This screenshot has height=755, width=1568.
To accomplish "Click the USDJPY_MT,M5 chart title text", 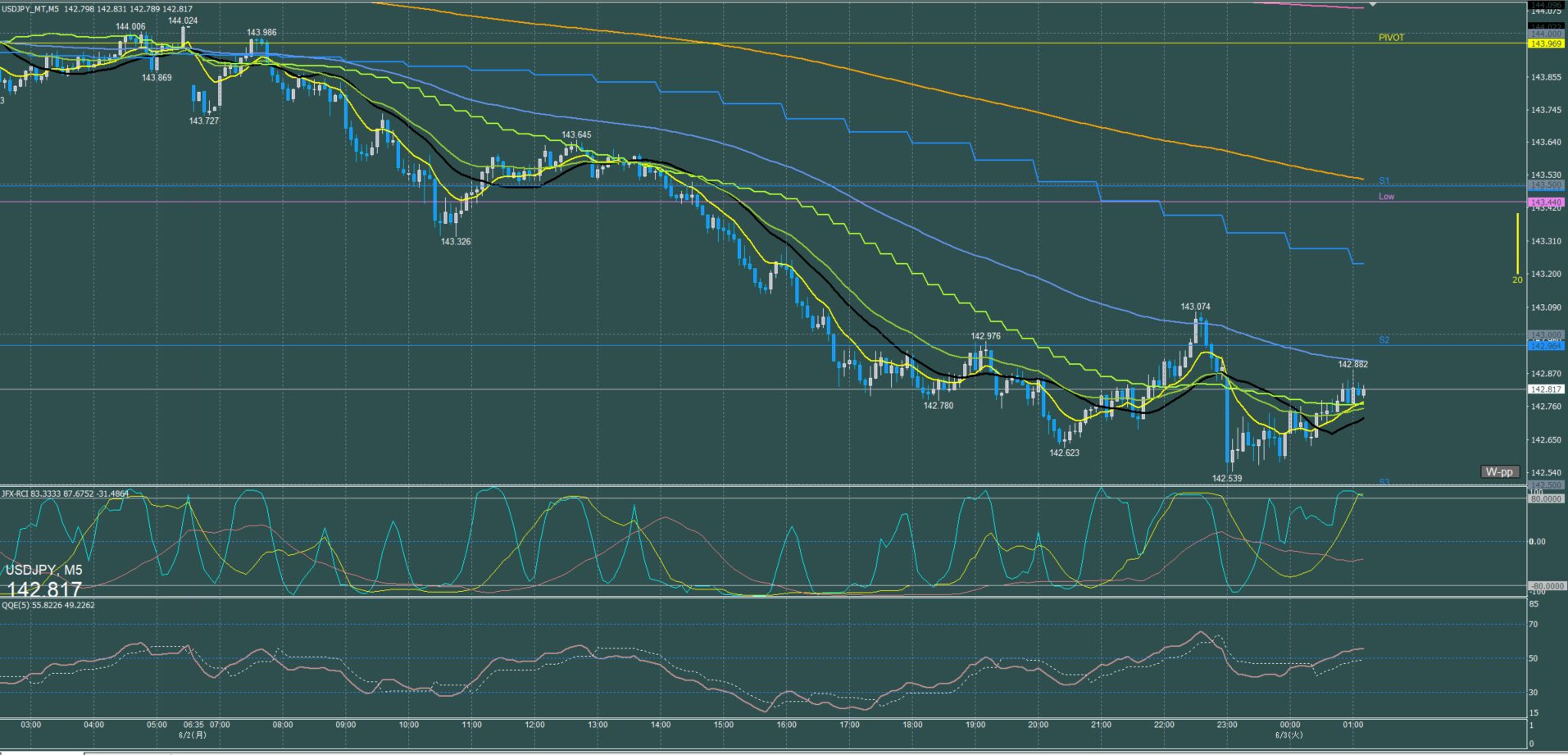I will point(30,9).
